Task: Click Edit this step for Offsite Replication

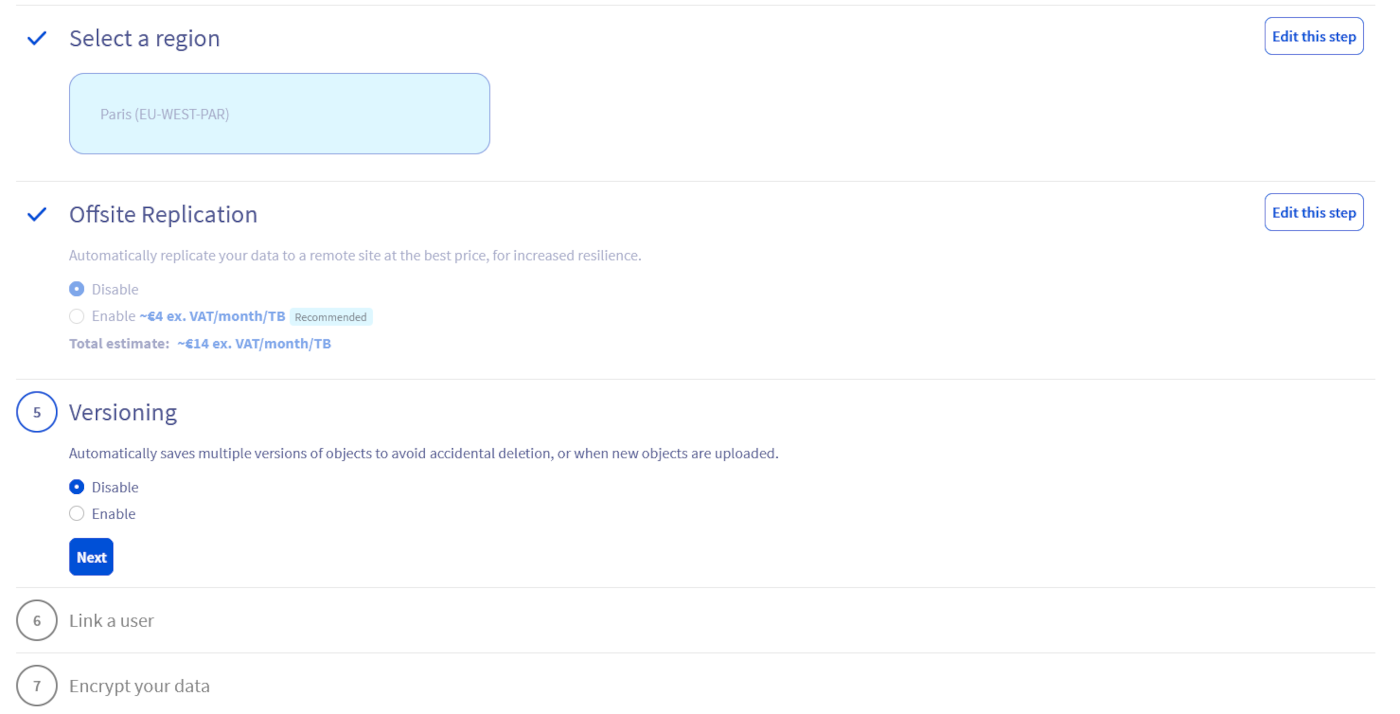Action: [1313, 211]
